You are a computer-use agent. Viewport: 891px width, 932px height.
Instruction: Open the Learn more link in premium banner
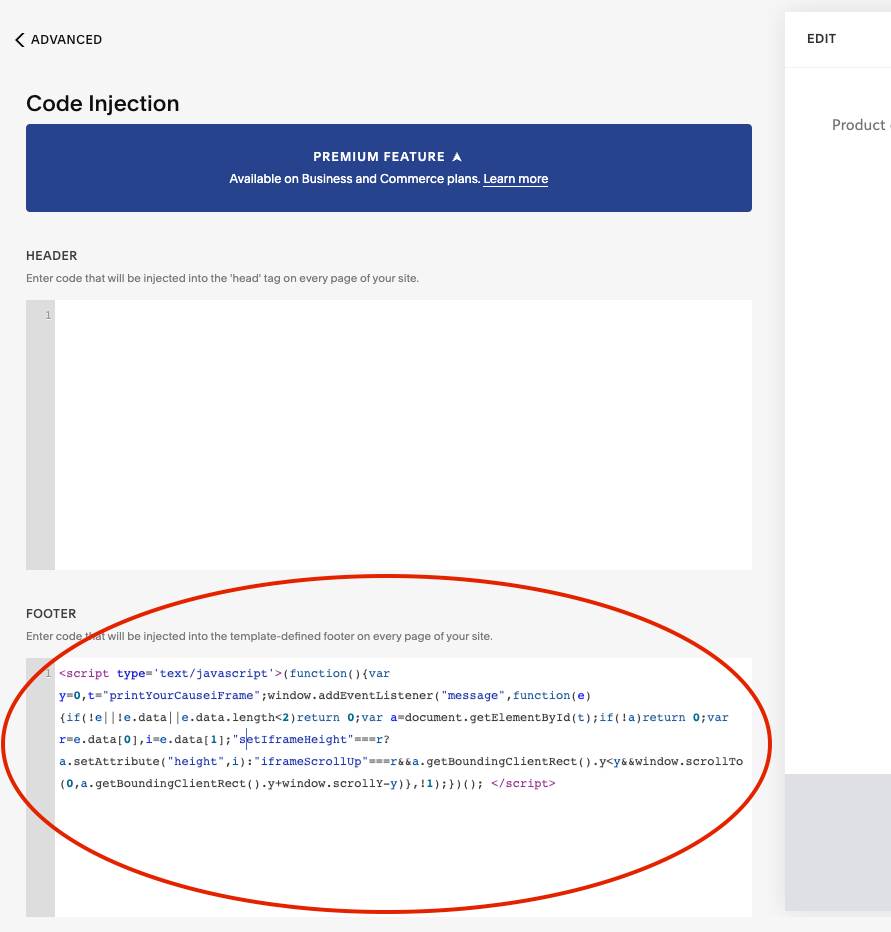coord(515,179)
